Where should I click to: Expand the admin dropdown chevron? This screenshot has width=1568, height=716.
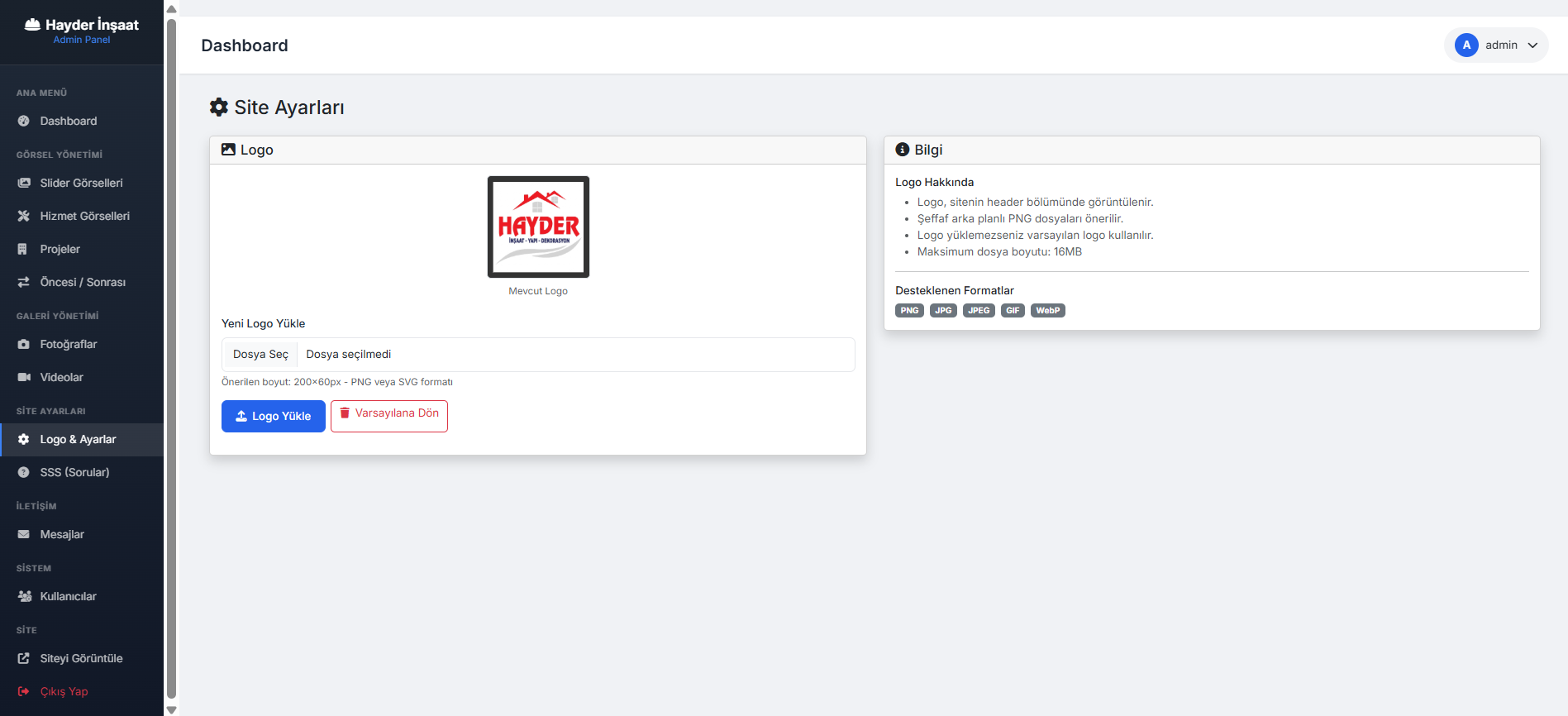tap(1532, 45)
